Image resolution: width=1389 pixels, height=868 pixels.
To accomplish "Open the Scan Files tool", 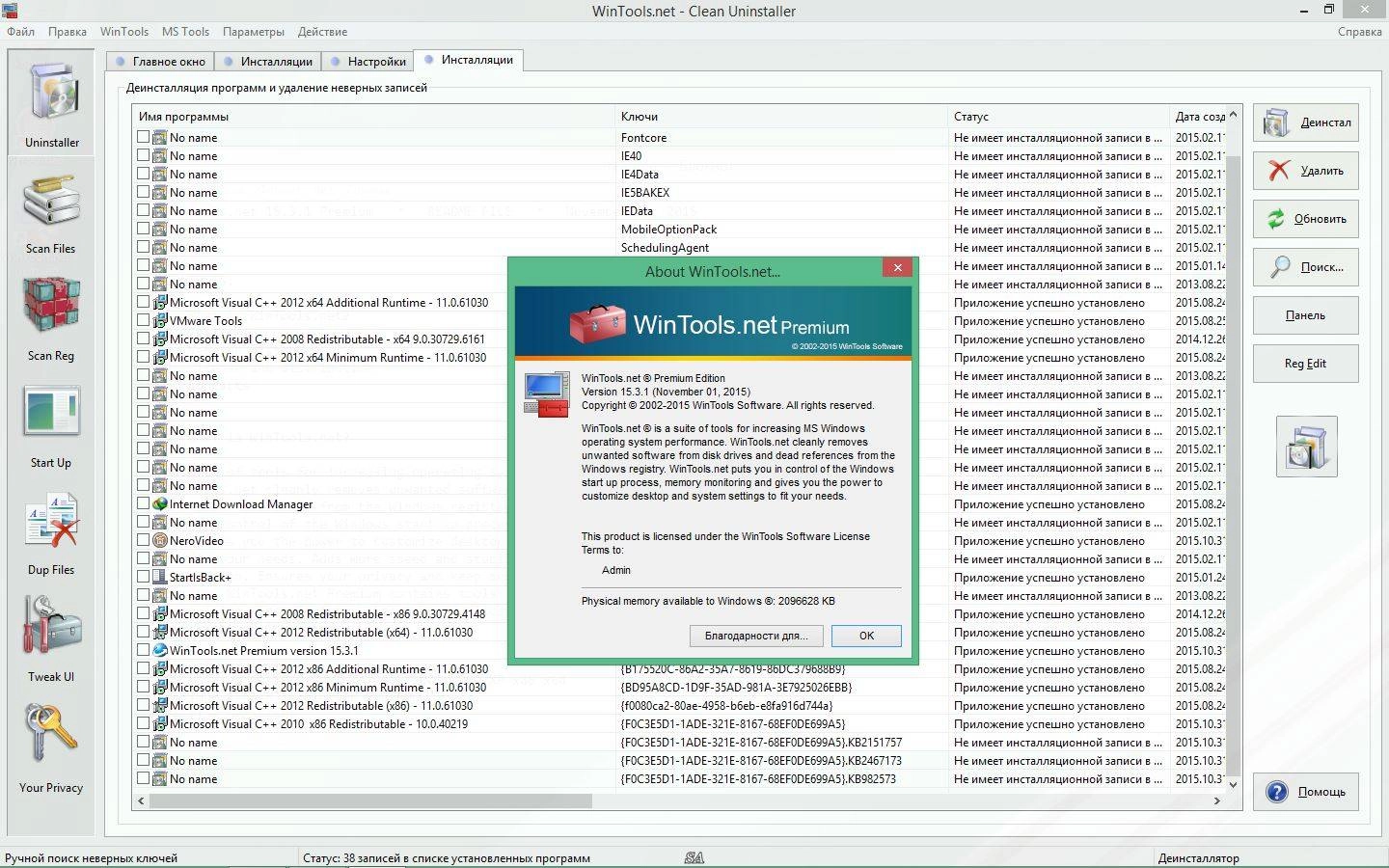I will coord(51,212).
